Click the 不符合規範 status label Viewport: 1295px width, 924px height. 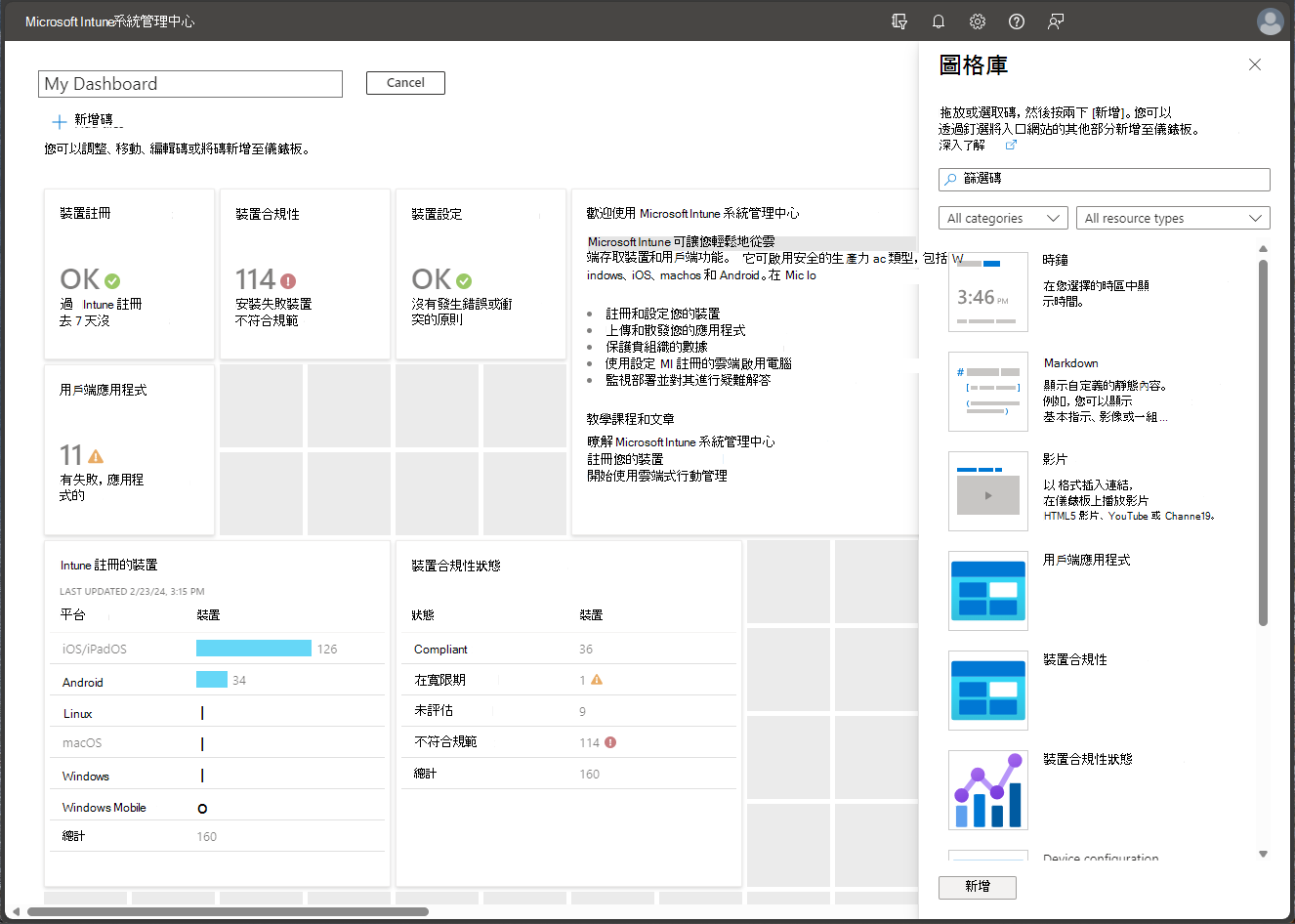click(x=445, y=742)
